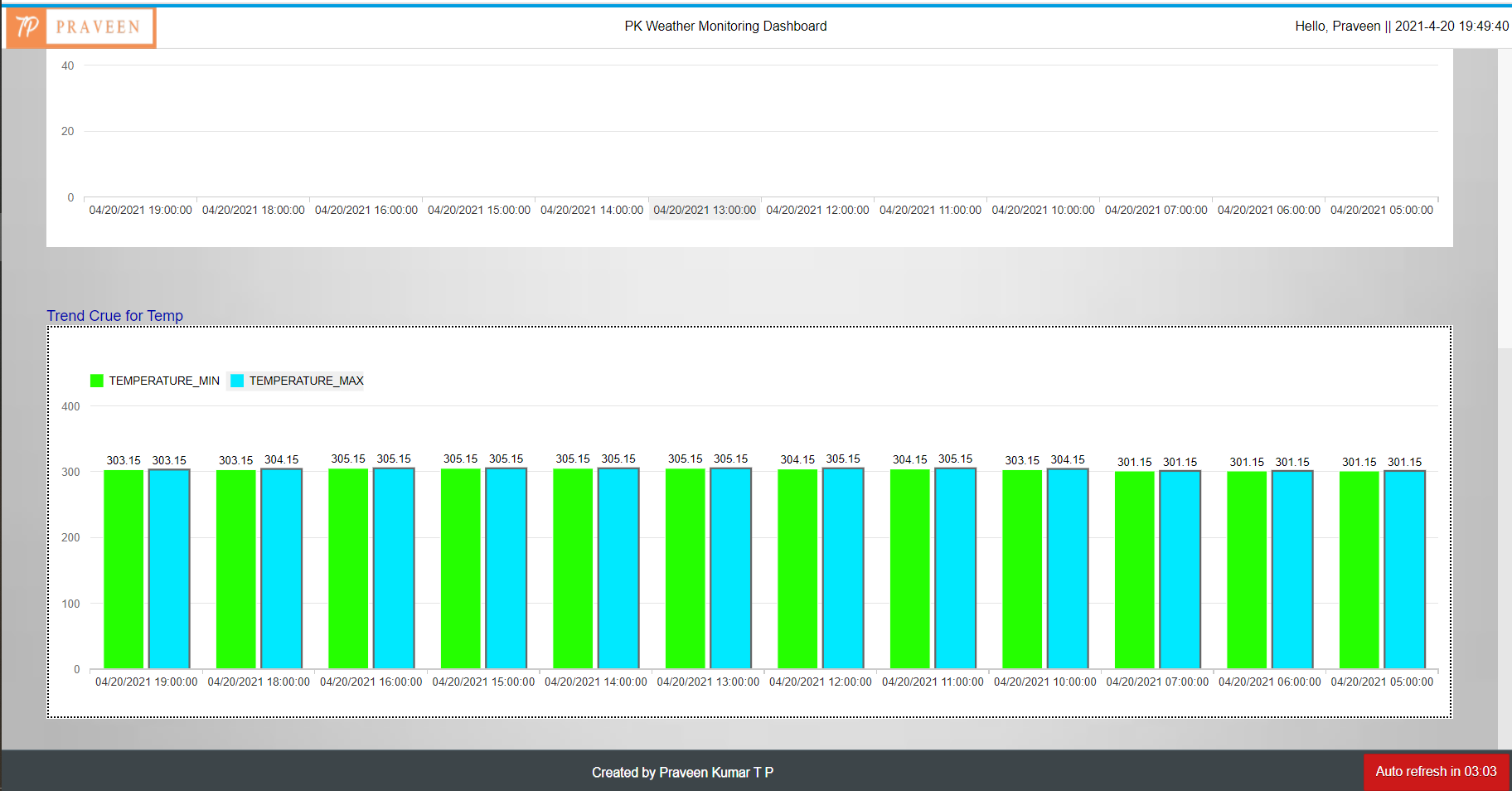Click cyan bar for 04/20/2021 13:00:00

pos(731,569)
